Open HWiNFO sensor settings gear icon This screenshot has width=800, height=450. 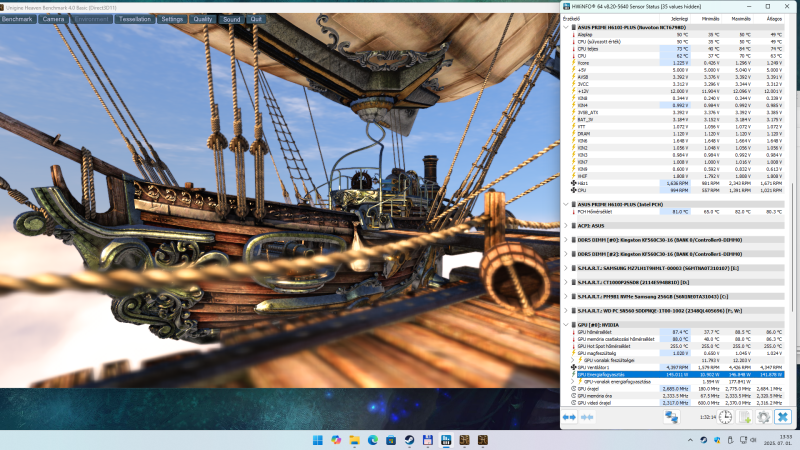763,417
